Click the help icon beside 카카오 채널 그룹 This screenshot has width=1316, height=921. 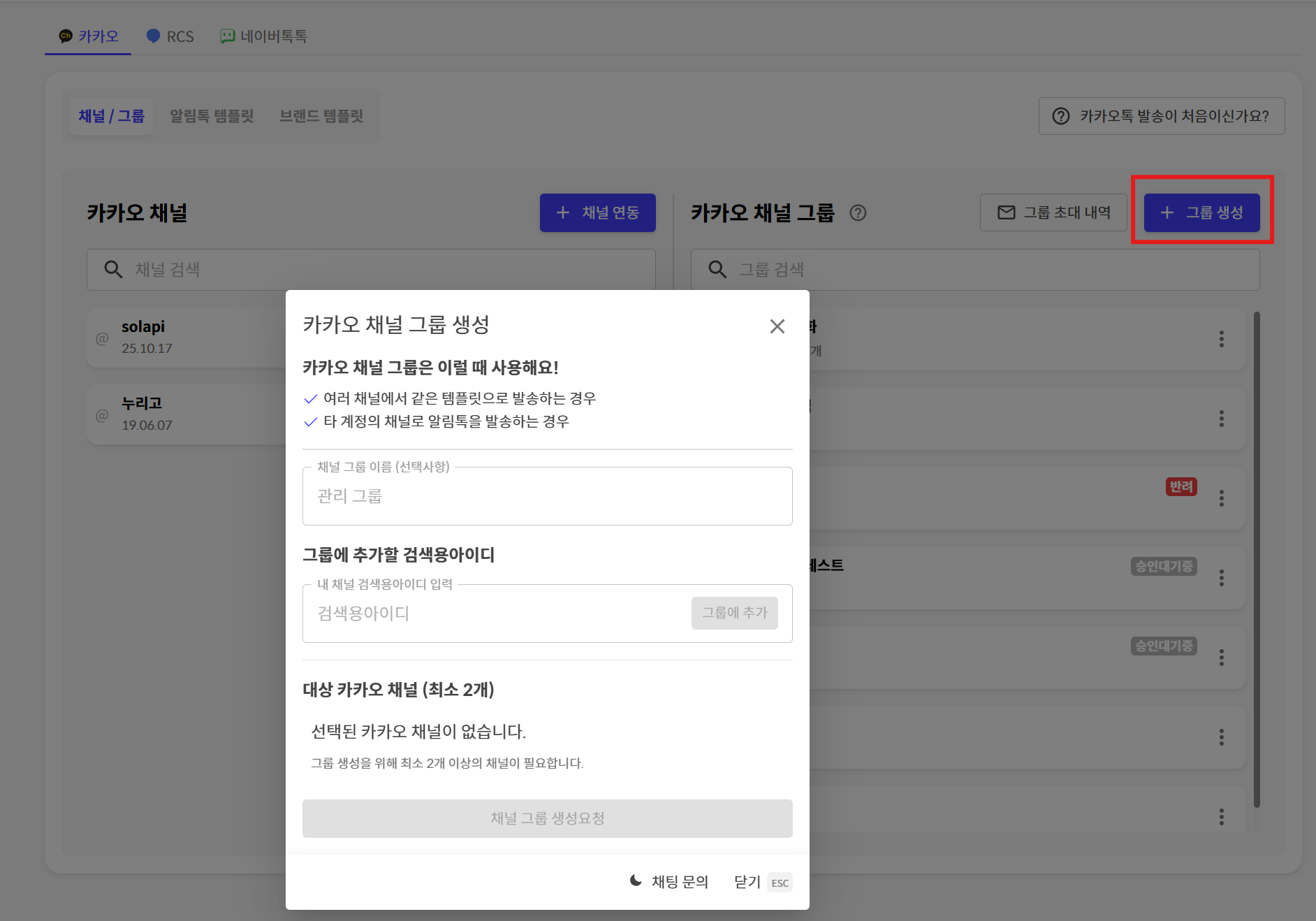858,213
